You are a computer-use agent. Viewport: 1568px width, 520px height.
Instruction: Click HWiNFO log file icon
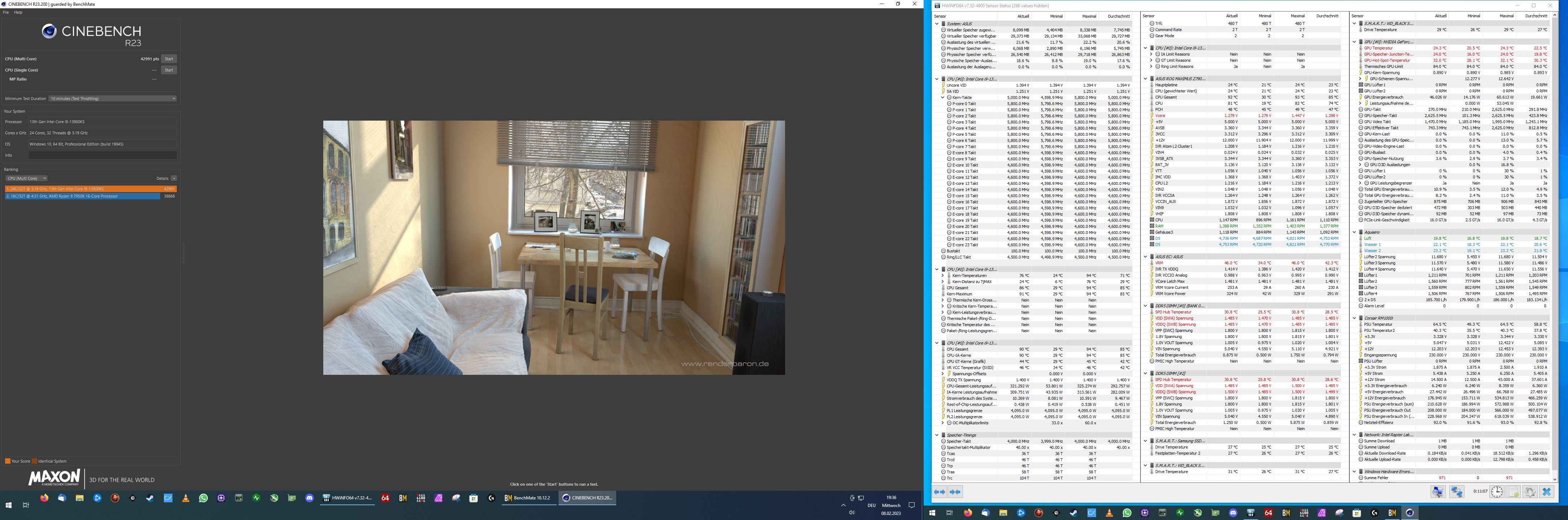click(1514, 491)
